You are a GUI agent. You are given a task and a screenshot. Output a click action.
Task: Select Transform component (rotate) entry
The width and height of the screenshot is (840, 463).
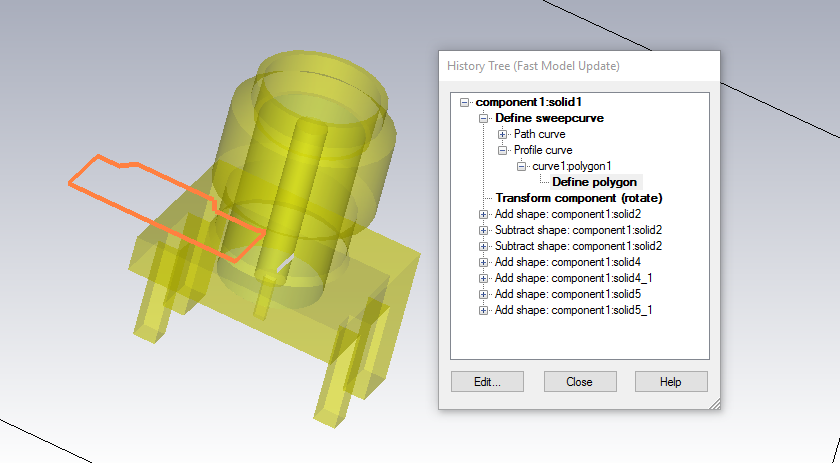coord(579,198)
